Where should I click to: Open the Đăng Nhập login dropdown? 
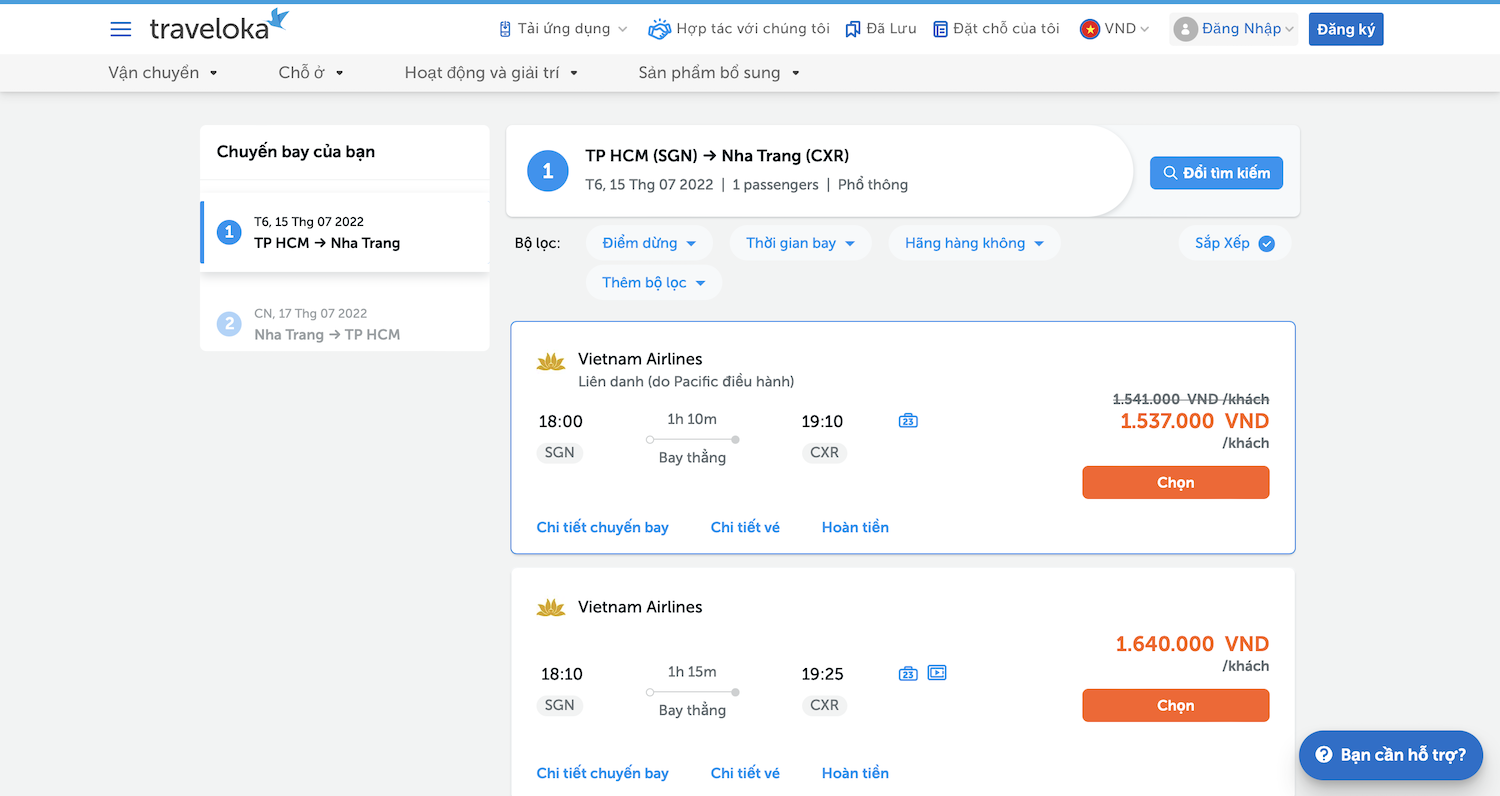[1234, 29]
